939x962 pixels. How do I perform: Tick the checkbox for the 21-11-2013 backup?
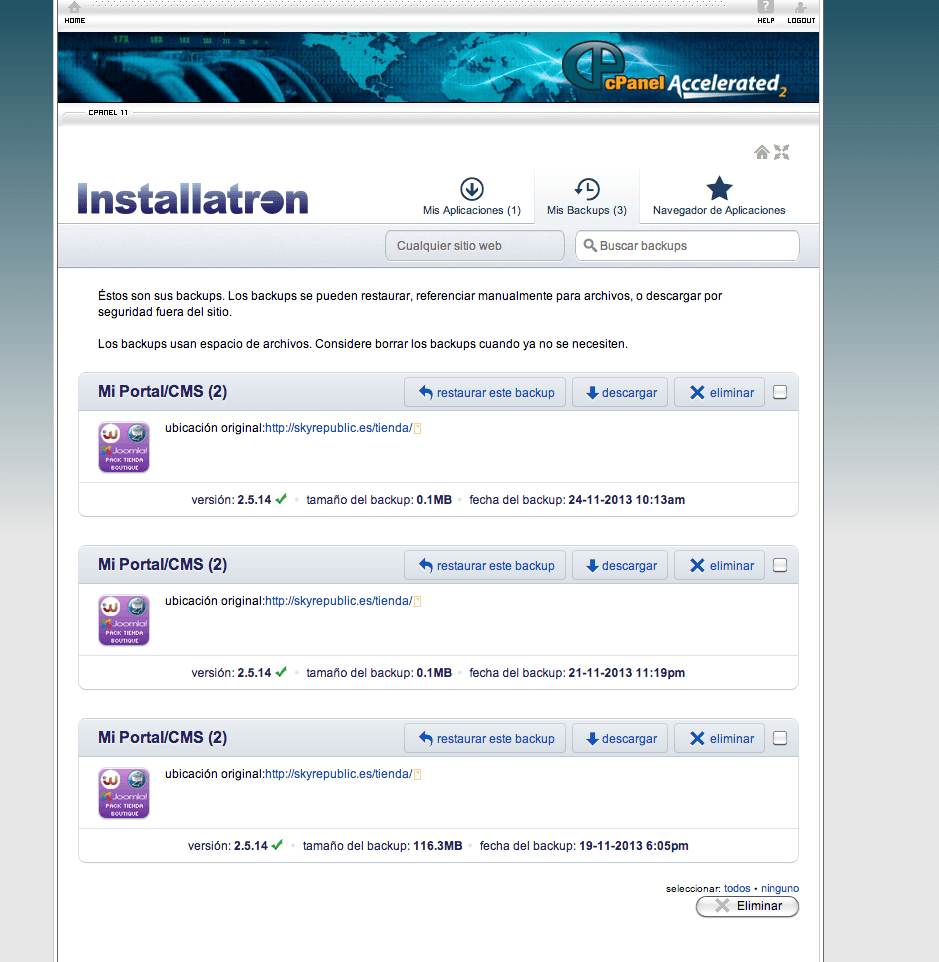coord(780,565)
